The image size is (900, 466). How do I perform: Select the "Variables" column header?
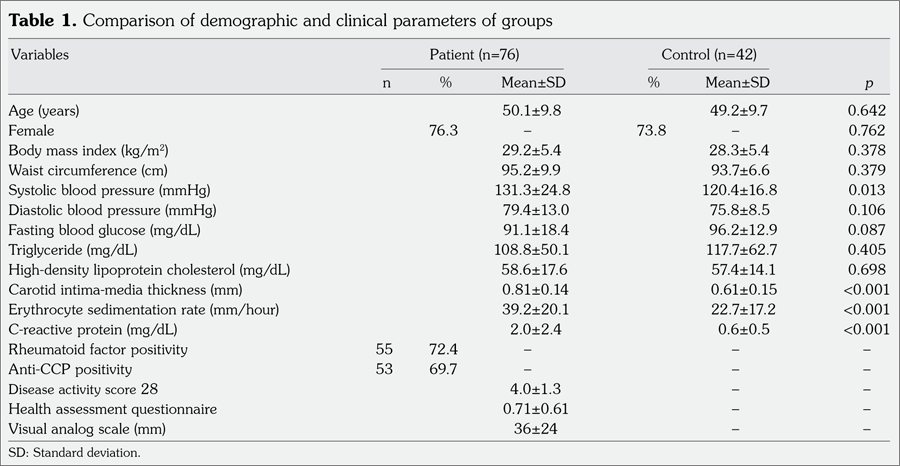(39, 54)
